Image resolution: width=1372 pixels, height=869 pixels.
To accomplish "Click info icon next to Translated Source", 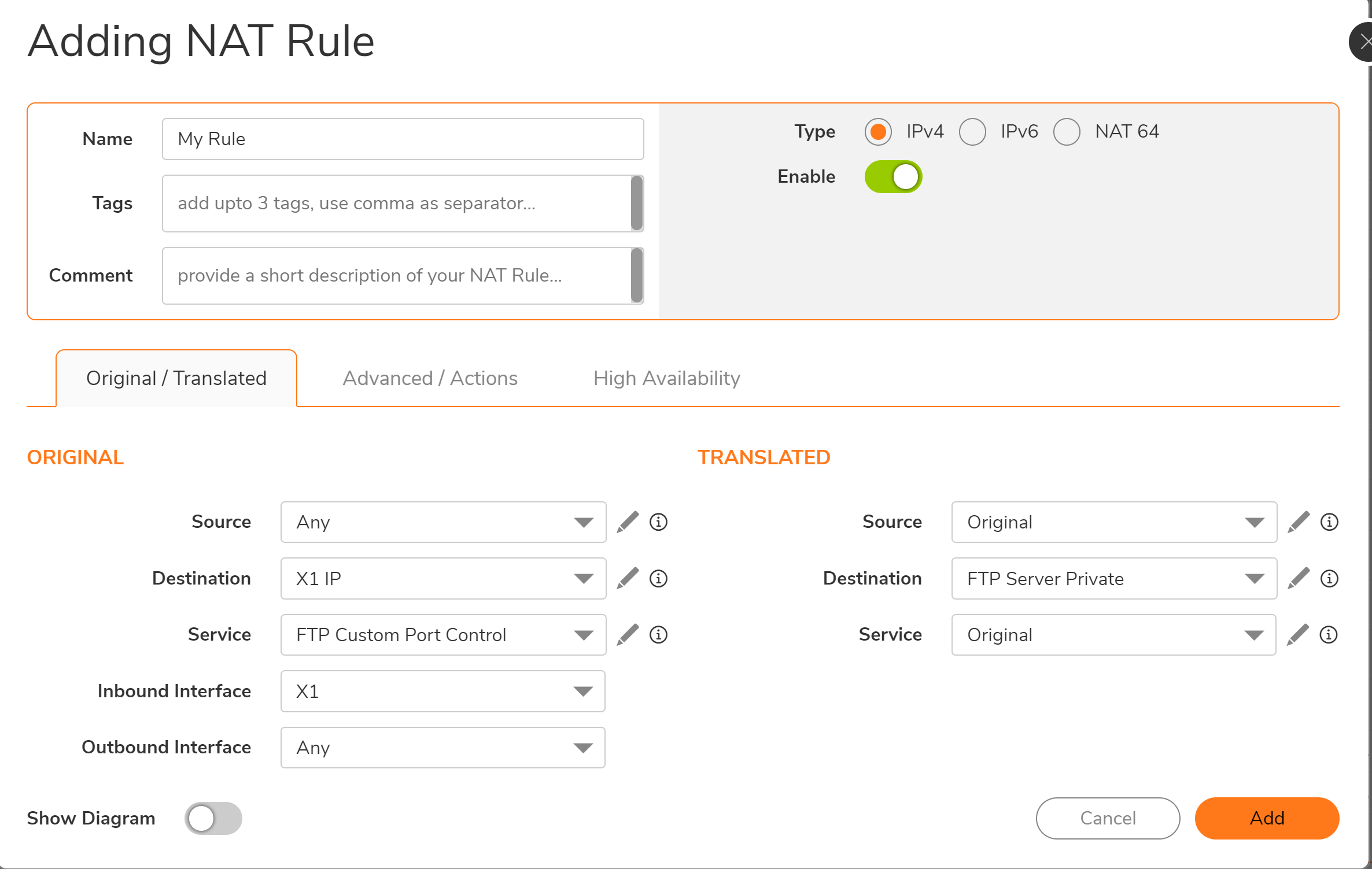I will click(x=1329, y=522).
